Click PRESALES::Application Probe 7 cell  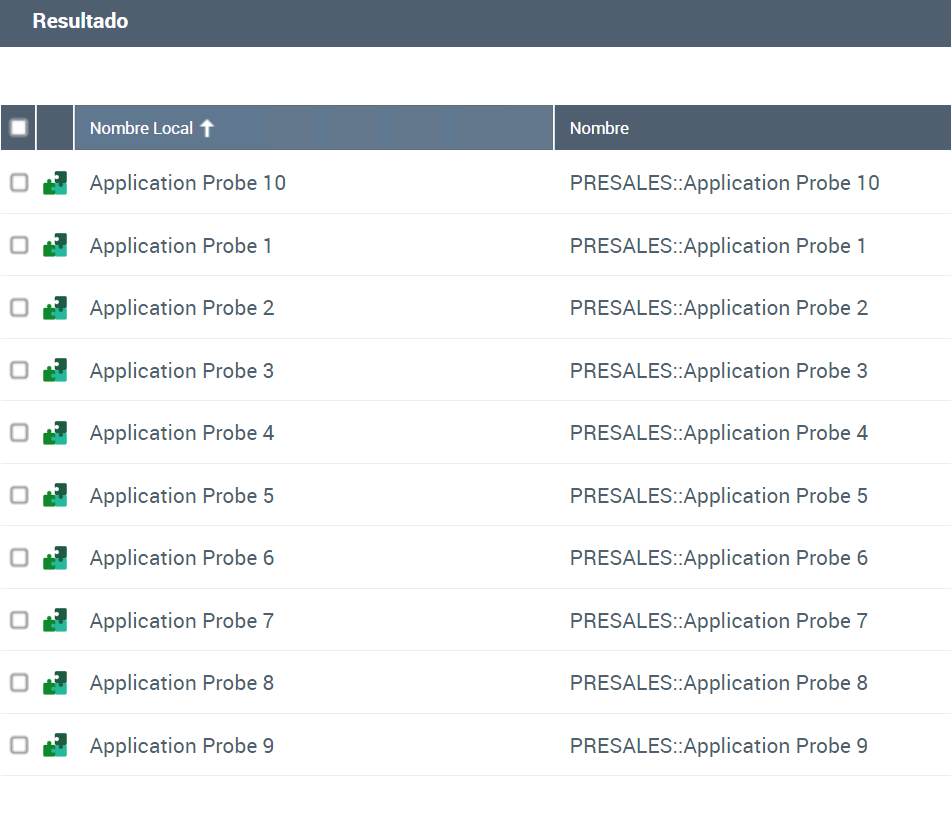click(x=719, y=621)
